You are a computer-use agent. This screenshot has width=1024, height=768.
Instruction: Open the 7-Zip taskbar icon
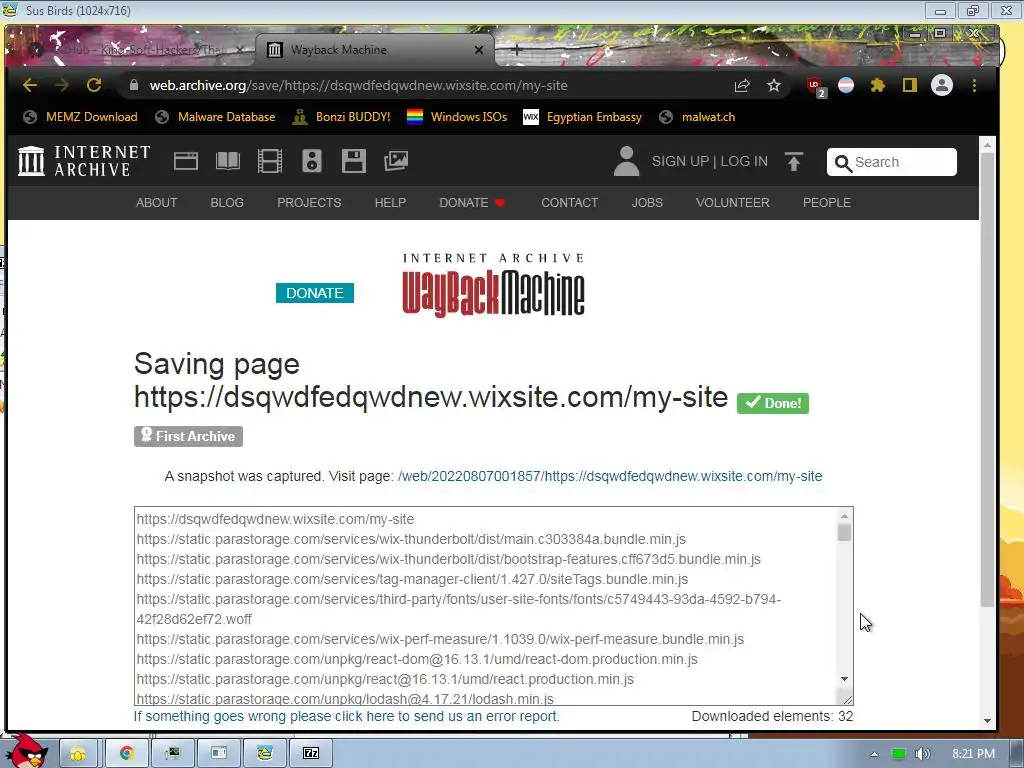311,753
